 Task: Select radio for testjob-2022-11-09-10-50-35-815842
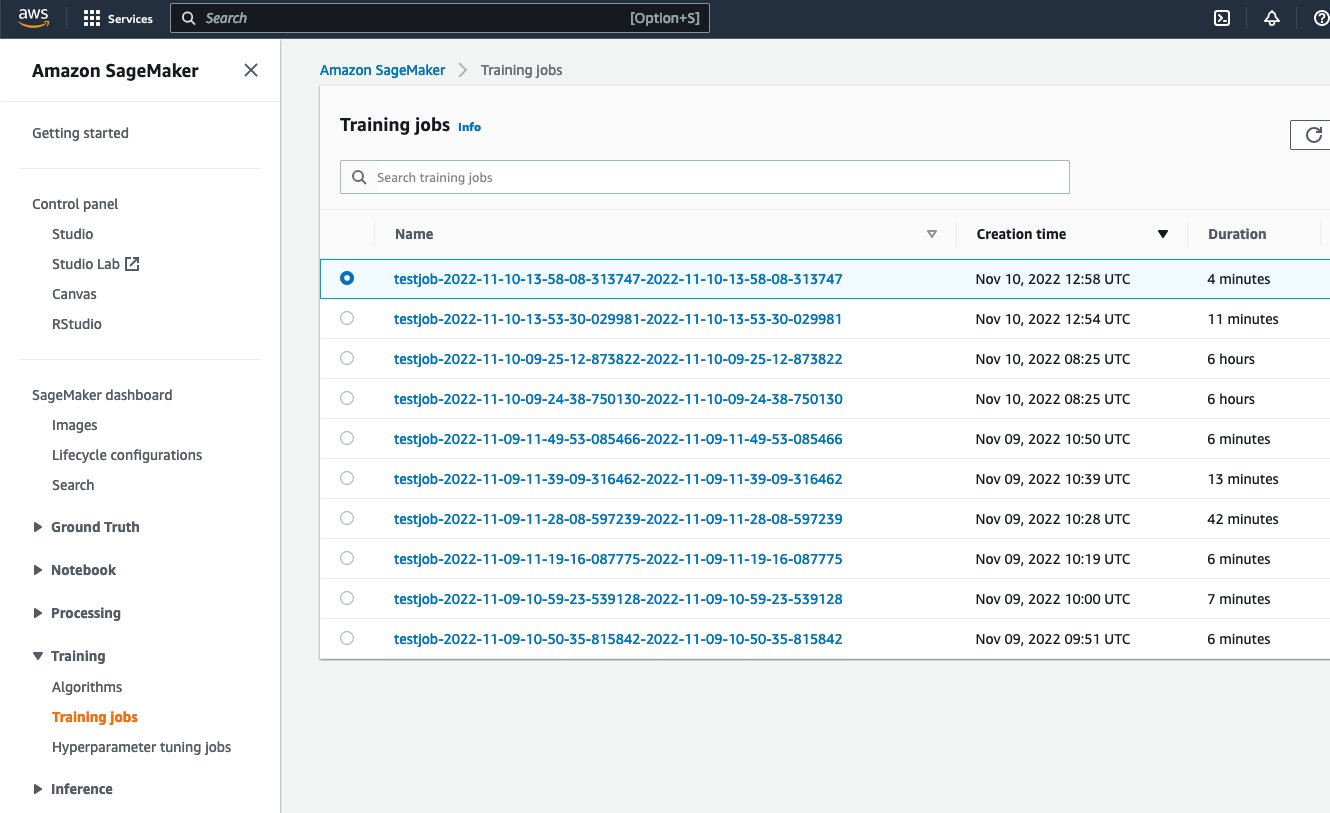click(347, 639)
